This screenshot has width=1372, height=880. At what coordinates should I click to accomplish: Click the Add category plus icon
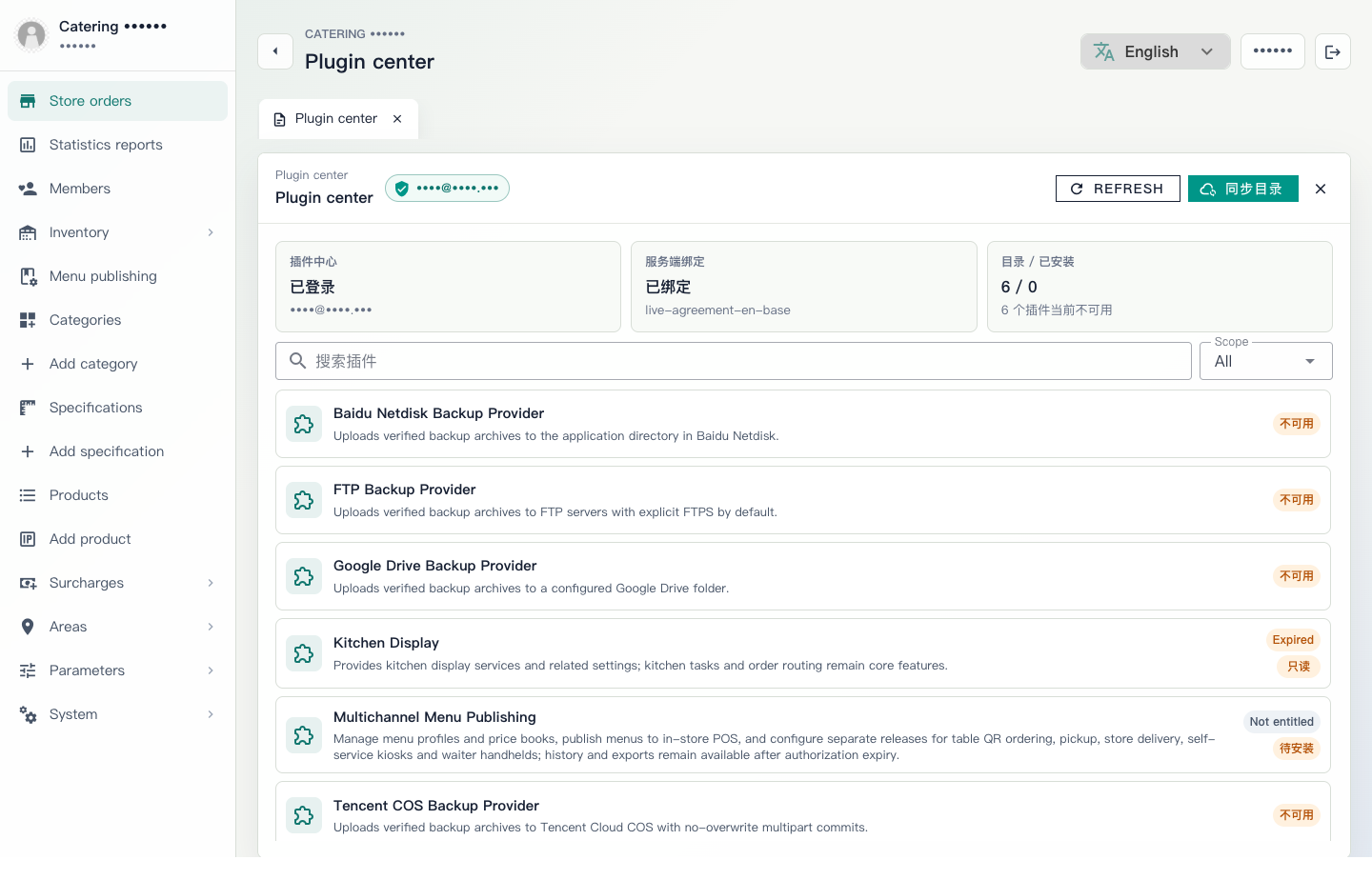pos(28,364)
